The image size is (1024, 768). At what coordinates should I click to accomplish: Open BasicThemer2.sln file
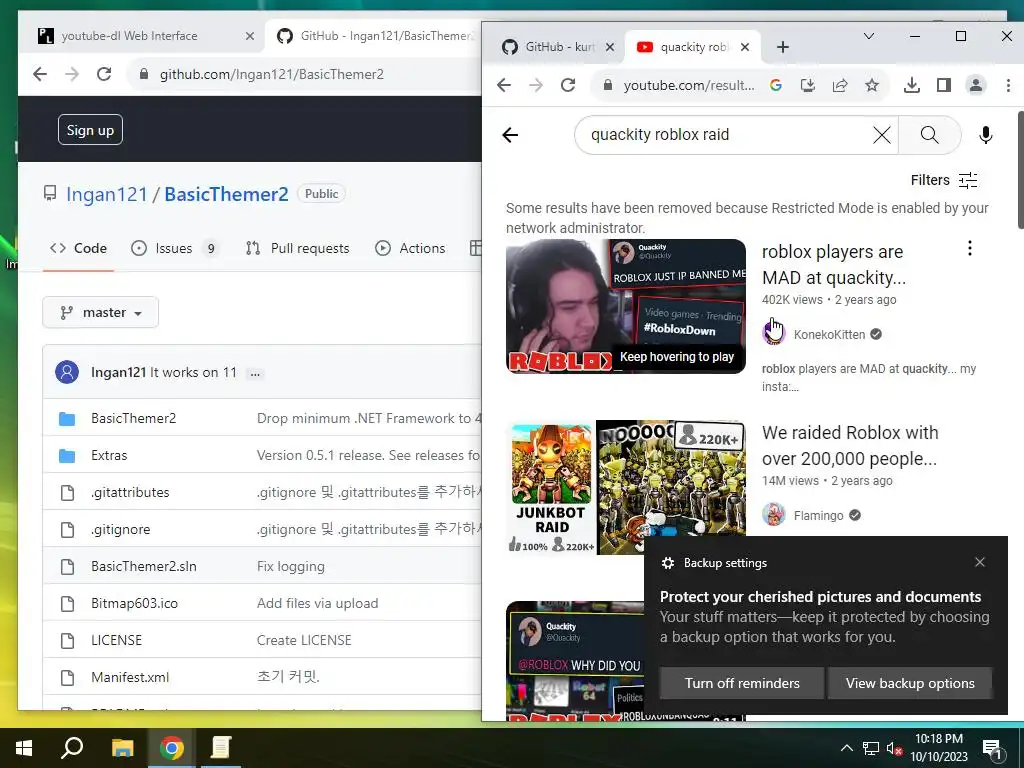coord(144,566)
